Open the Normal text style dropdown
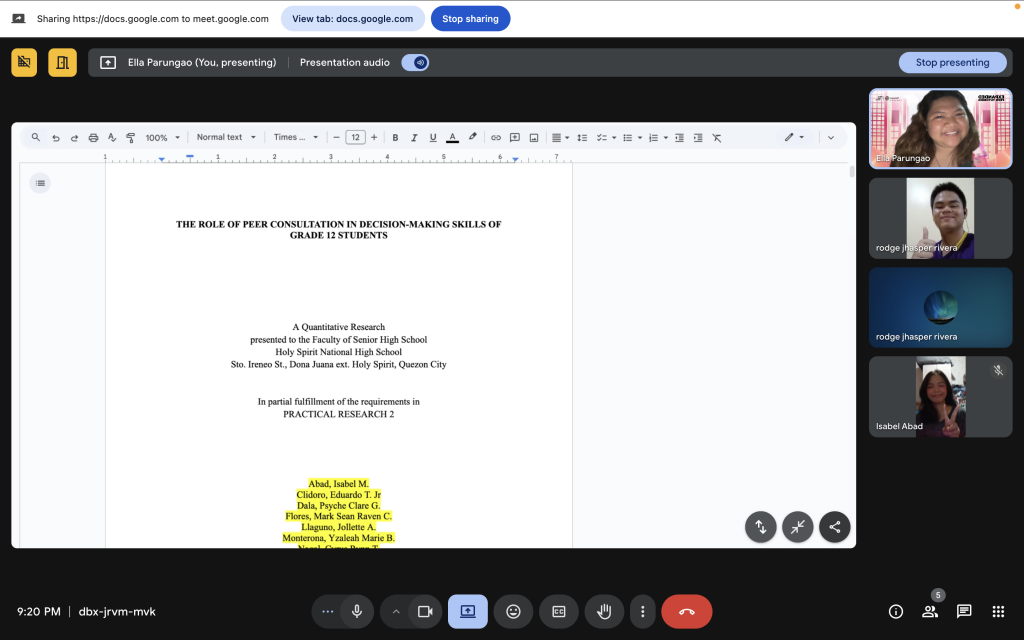This screenshot has width=1024, height=640. point(226,138)
